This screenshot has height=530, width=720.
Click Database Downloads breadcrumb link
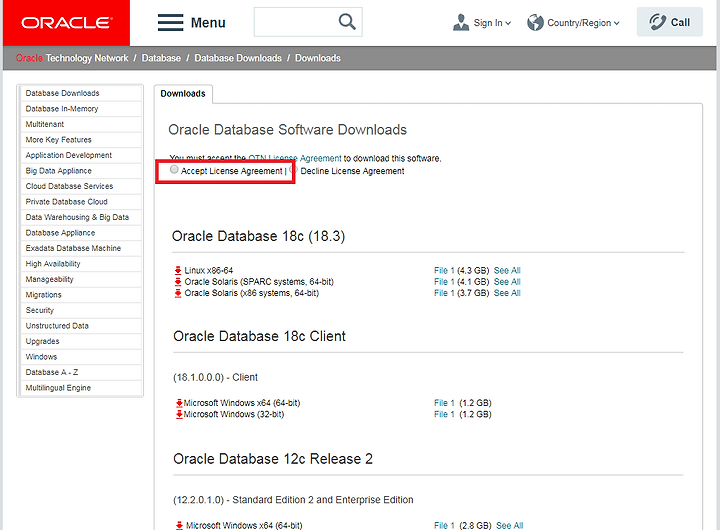tap(238, 58)
